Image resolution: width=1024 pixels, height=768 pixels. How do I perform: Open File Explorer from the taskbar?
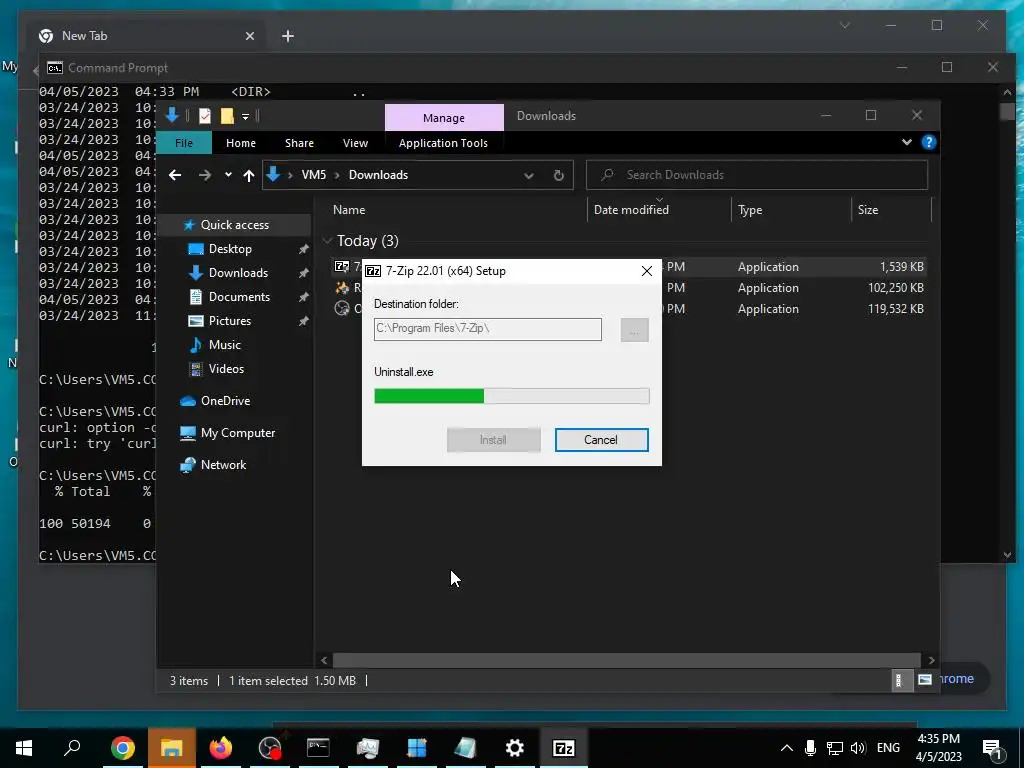[171, 748]
